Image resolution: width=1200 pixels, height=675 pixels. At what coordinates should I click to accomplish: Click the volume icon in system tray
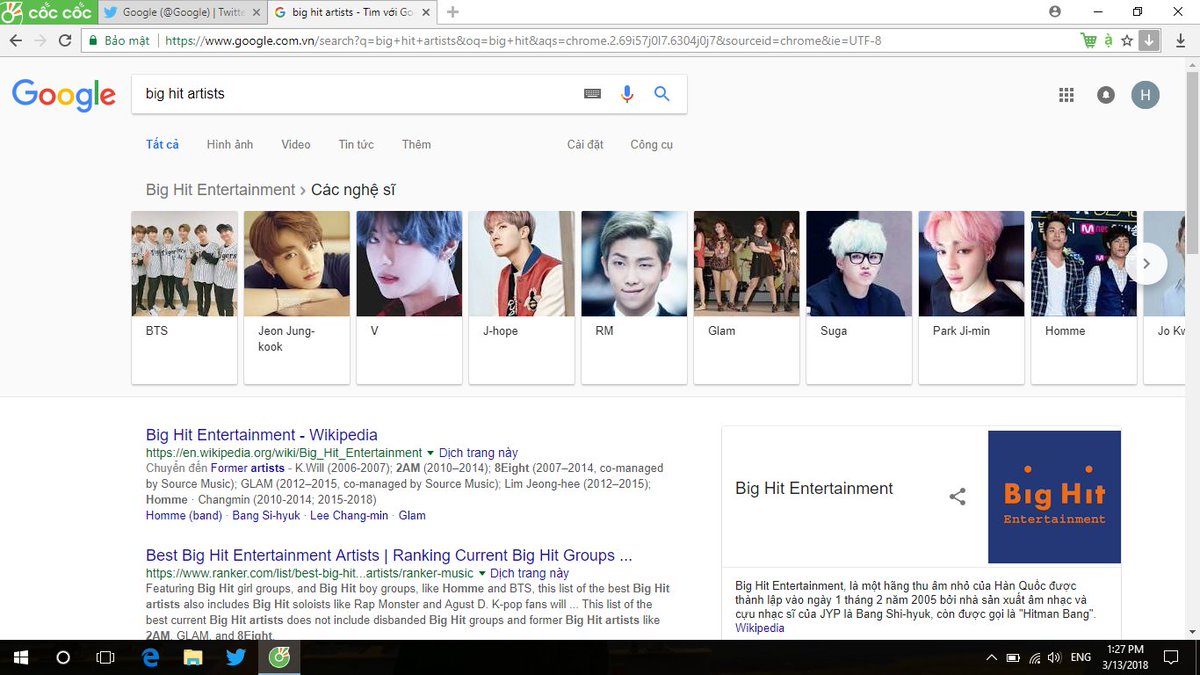1055,658
